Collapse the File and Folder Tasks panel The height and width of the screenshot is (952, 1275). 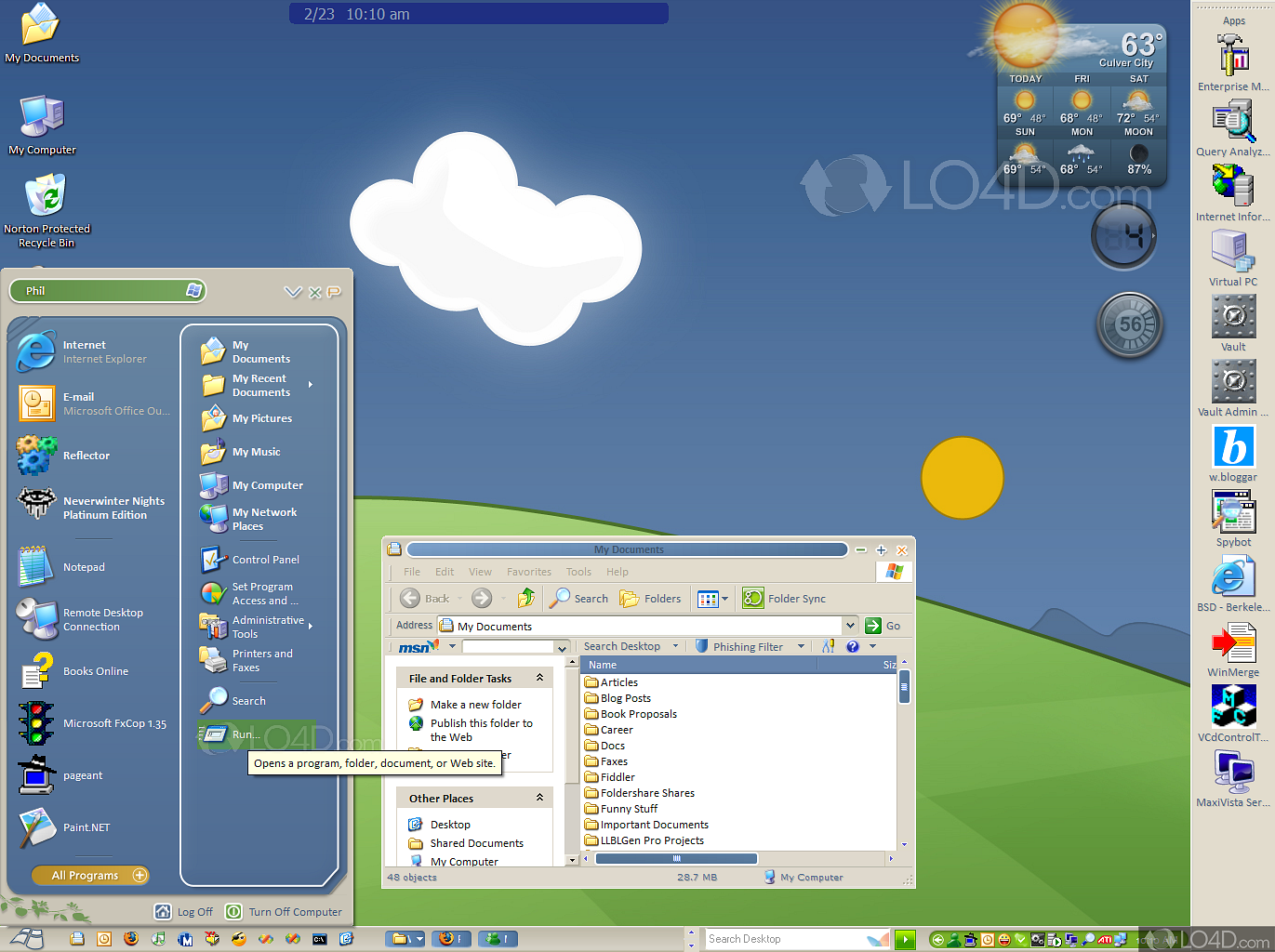tap(539, 679)
